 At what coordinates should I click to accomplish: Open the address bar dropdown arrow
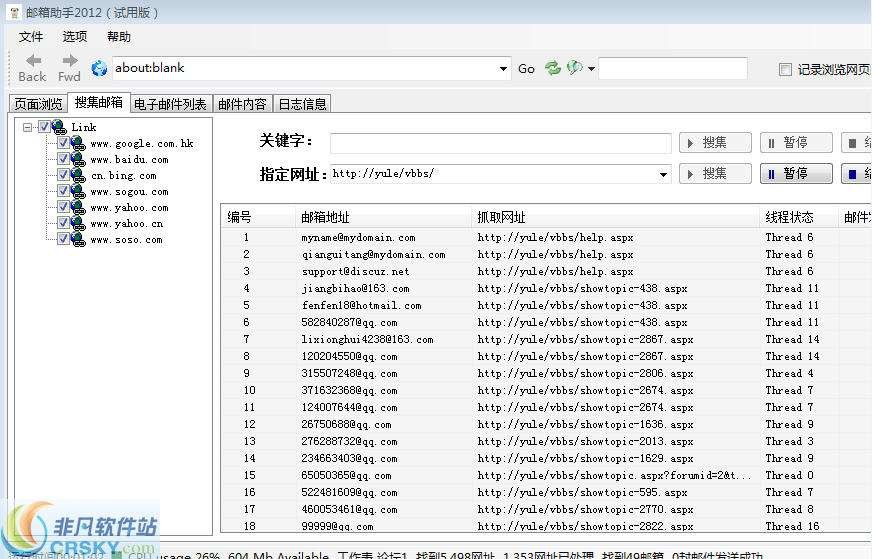[x=503, y=69]
